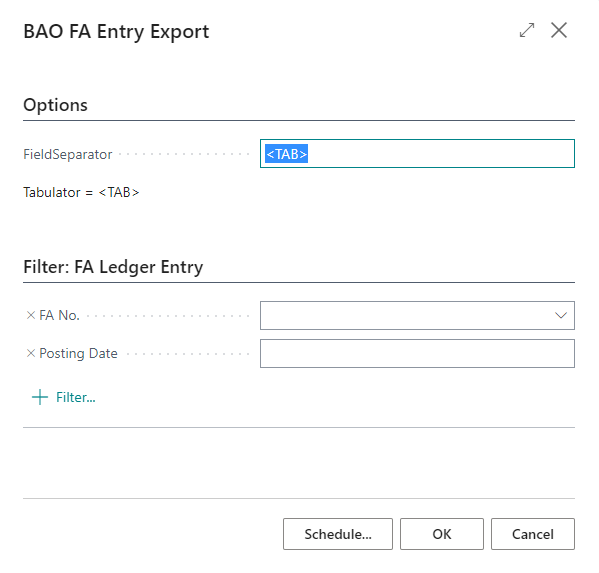Click the Posting Date field label
This screenshot has height=573, width=599.
tap(78, 354)
